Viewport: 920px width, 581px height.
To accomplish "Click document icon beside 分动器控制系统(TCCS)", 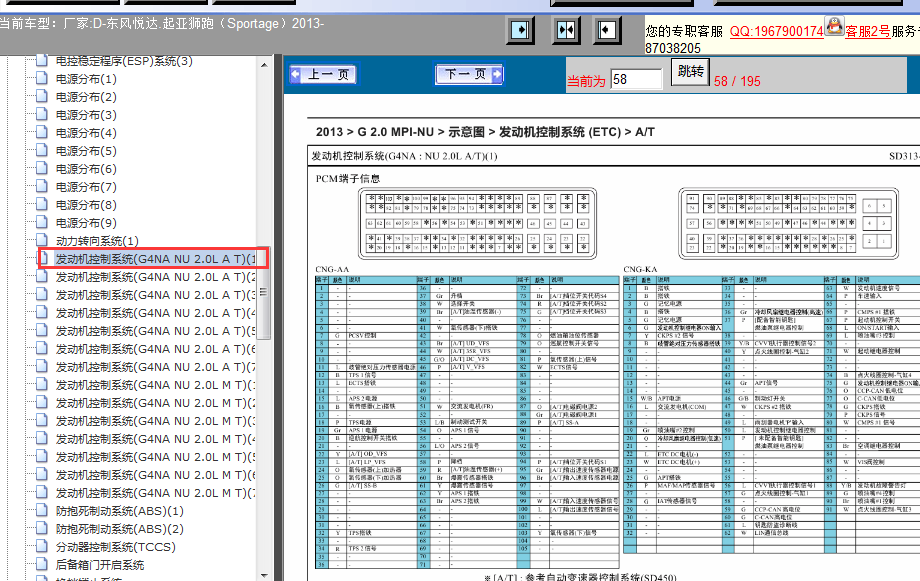I will (x=42, y=546).
